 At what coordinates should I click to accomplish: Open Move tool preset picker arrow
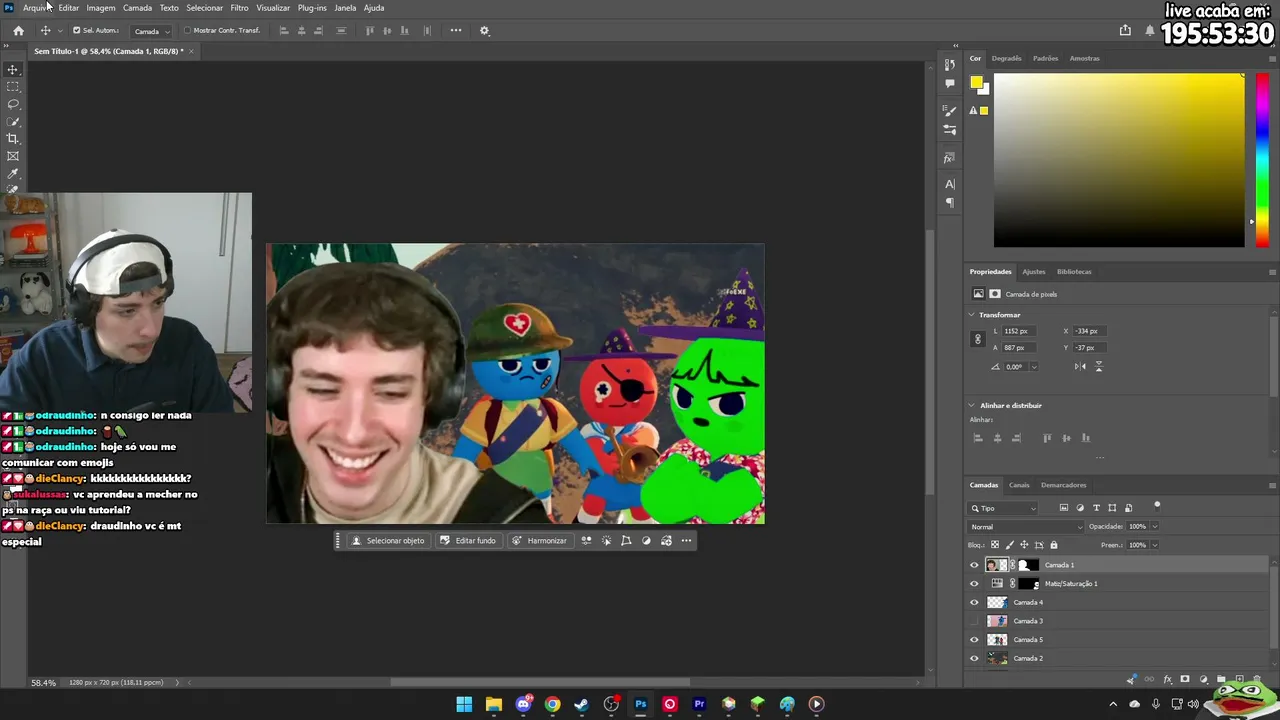(x=59, y=31)
